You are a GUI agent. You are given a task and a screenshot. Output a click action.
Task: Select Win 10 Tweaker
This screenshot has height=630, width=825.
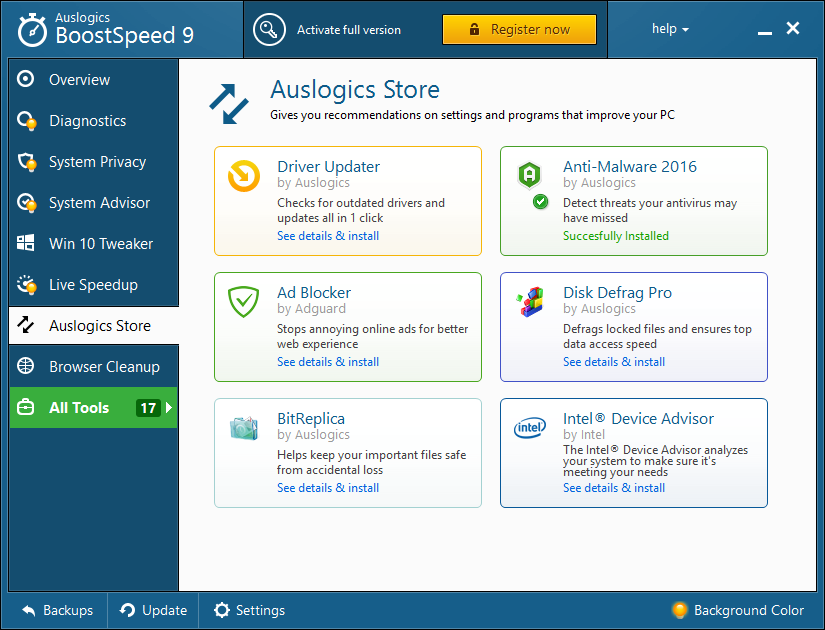pyautogui.click(x=94, y=244)
